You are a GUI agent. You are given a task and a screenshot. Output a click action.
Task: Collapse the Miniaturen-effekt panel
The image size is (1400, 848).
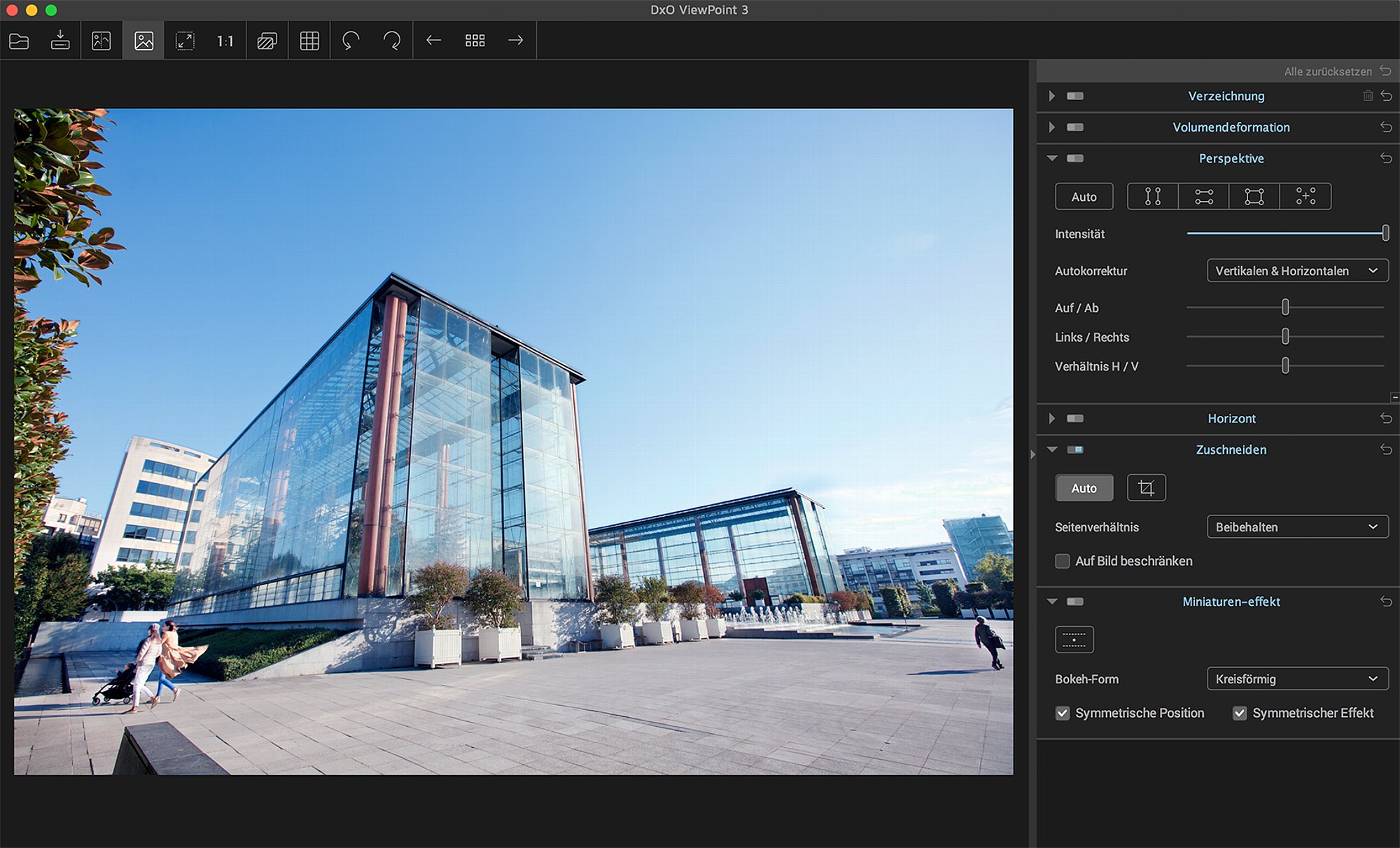tap(1051, 602)
